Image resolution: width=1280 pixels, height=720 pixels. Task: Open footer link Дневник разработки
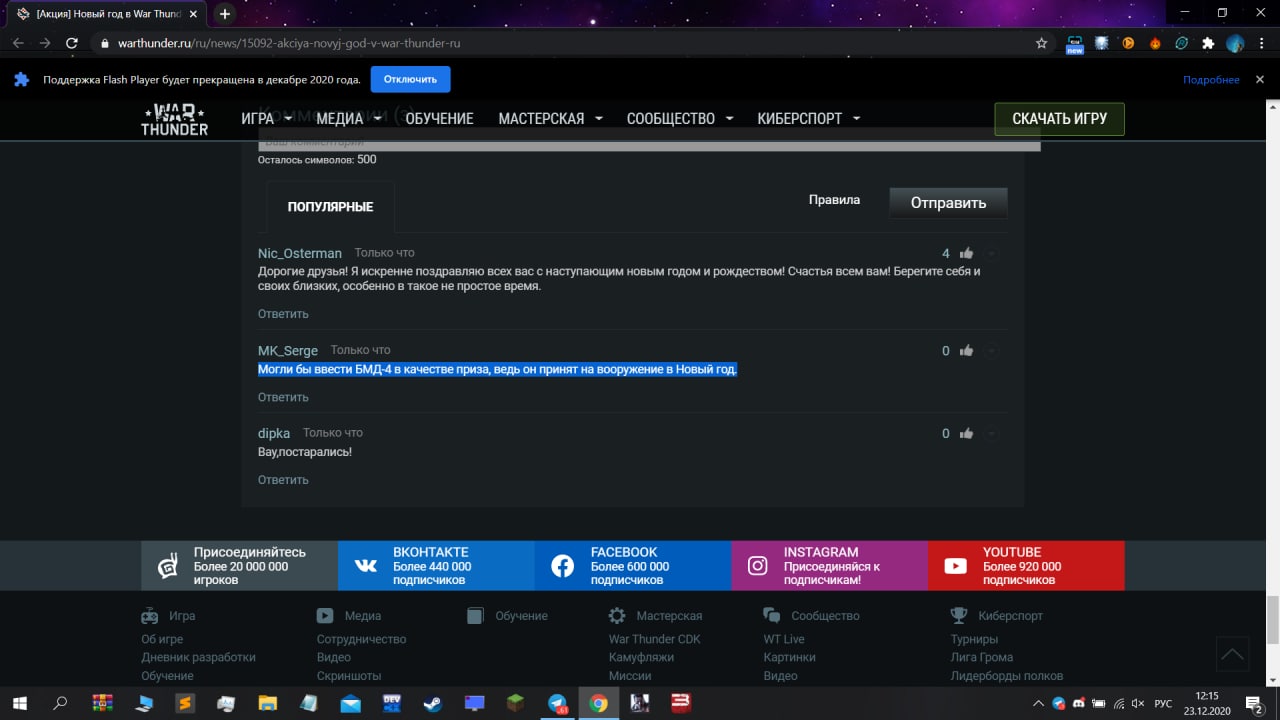pos(198,657)
